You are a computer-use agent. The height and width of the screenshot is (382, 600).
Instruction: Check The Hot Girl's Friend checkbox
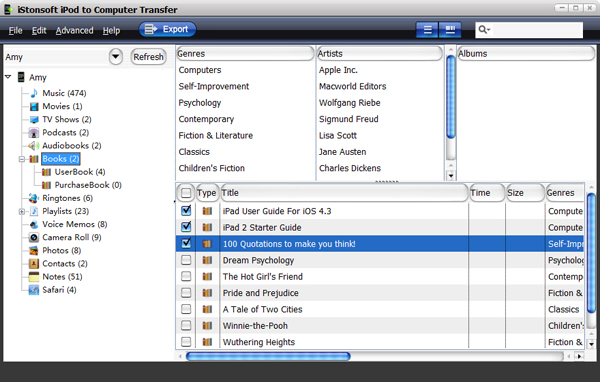point(186,276)
